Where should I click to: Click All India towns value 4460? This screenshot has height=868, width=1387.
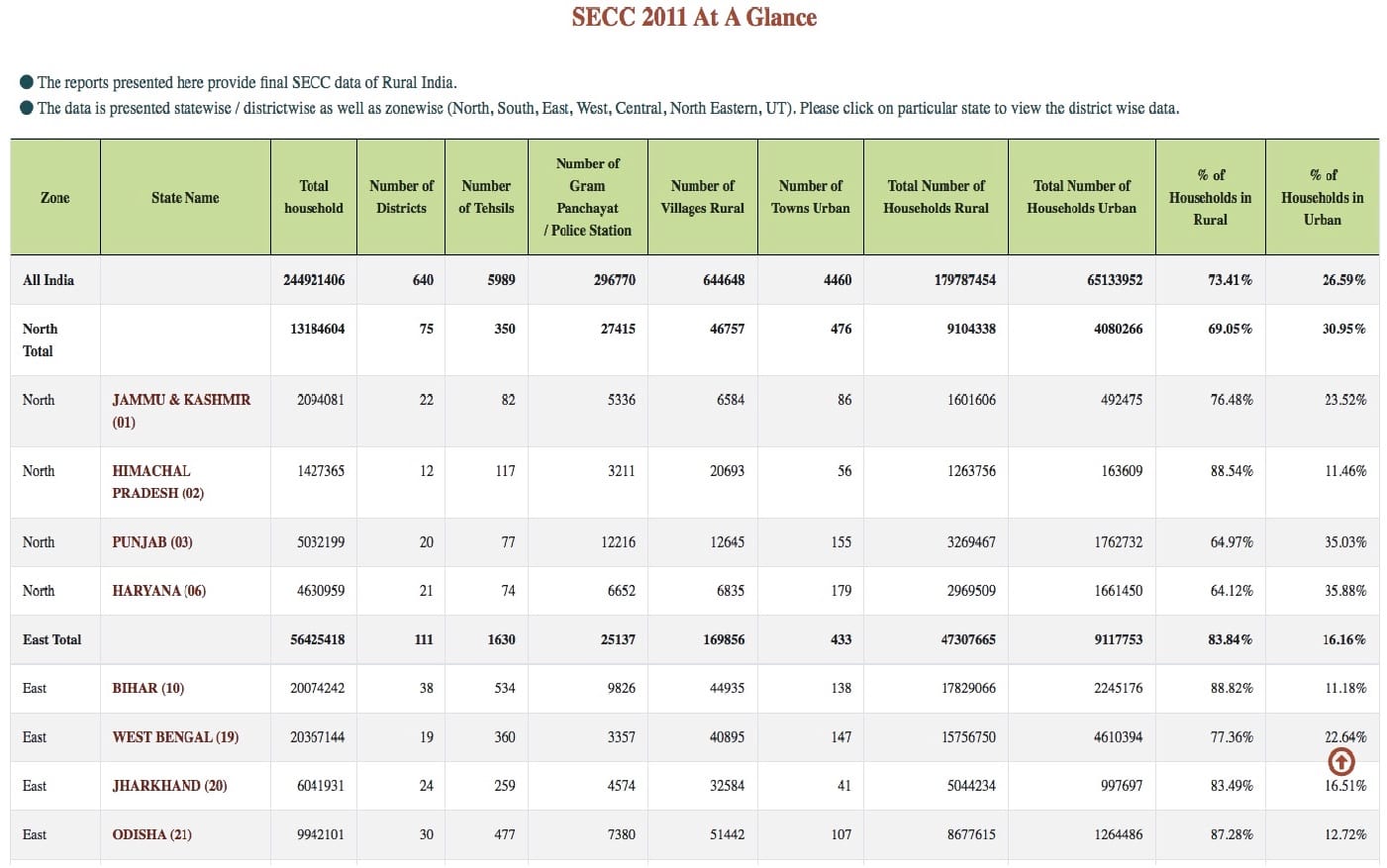tap(838, 280)
